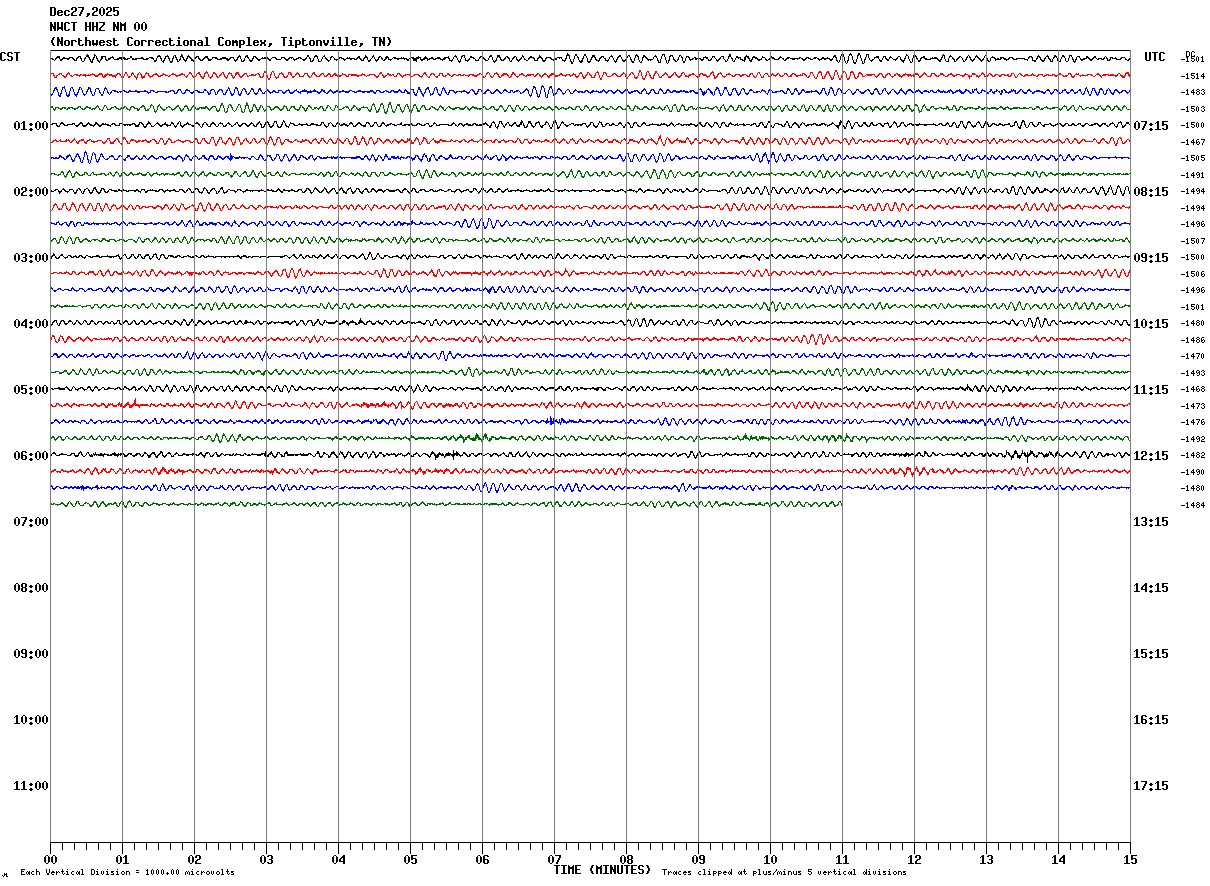Click minute tick label 10 on bottom axis
Image resolution: width=1210 pixels, height=886 pixels.
click(x=770, y=860)
